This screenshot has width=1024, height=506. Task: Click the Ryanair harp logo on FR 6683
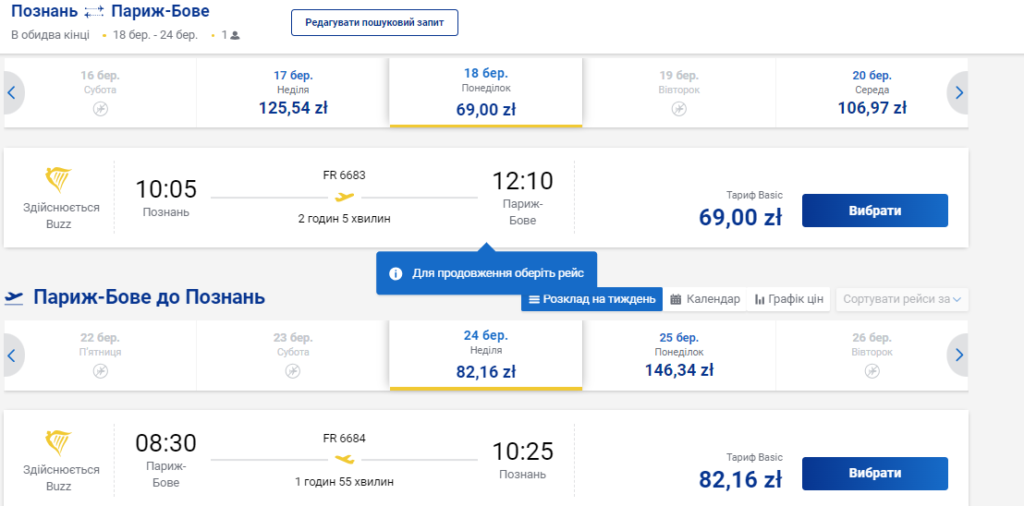tap(60, 181)
